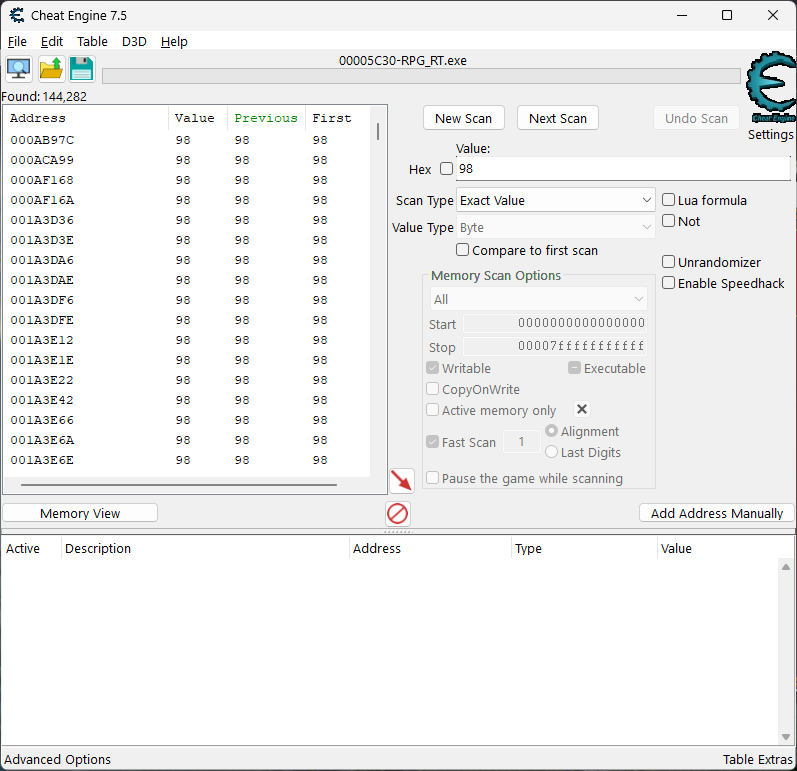This screenshot has width=797, height=771.
Task: Select result address 000ACA99
Action: tap(42, 160)
